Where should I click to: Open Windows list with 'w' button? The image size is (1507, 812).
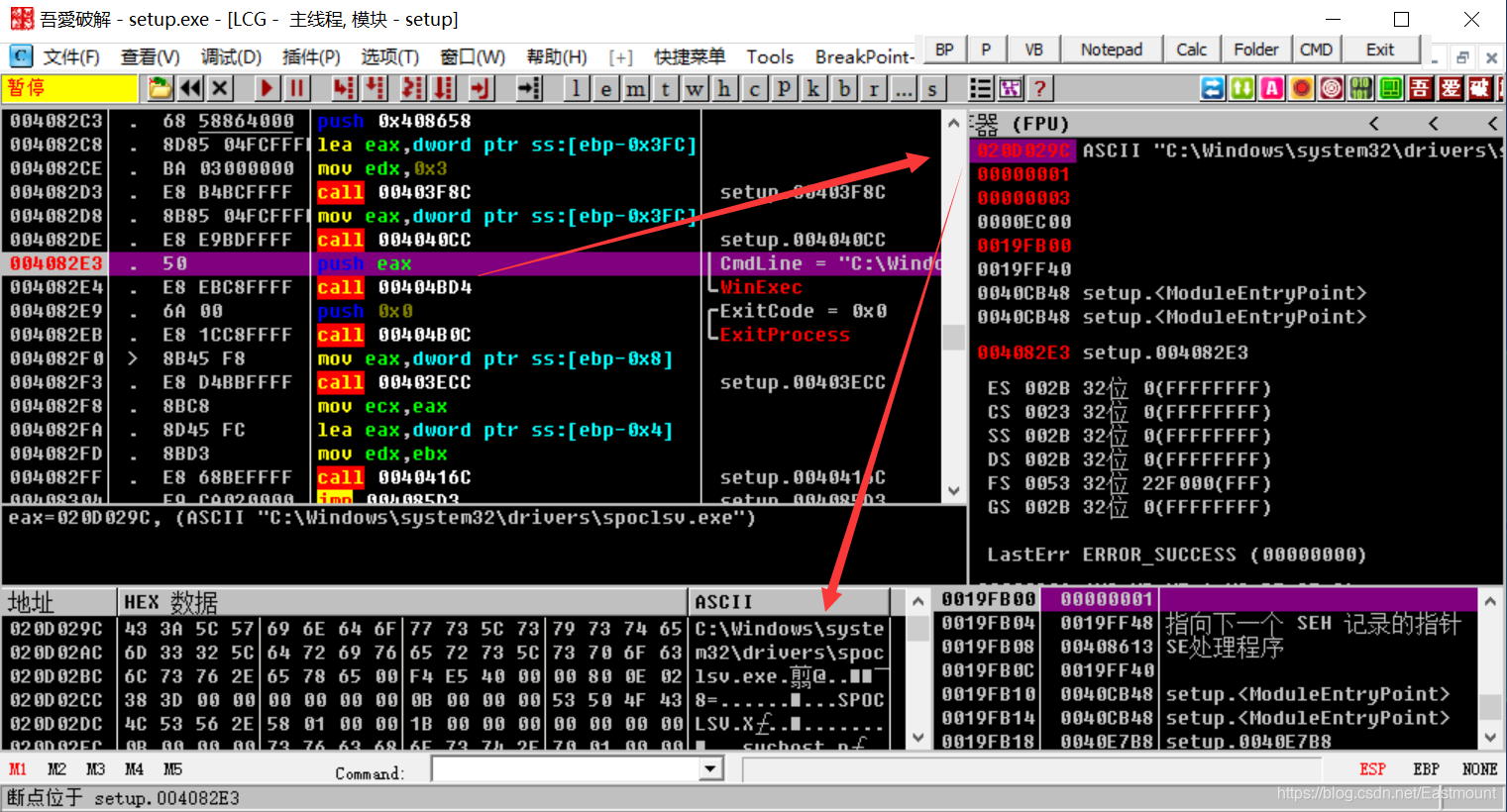pos(696,89)
